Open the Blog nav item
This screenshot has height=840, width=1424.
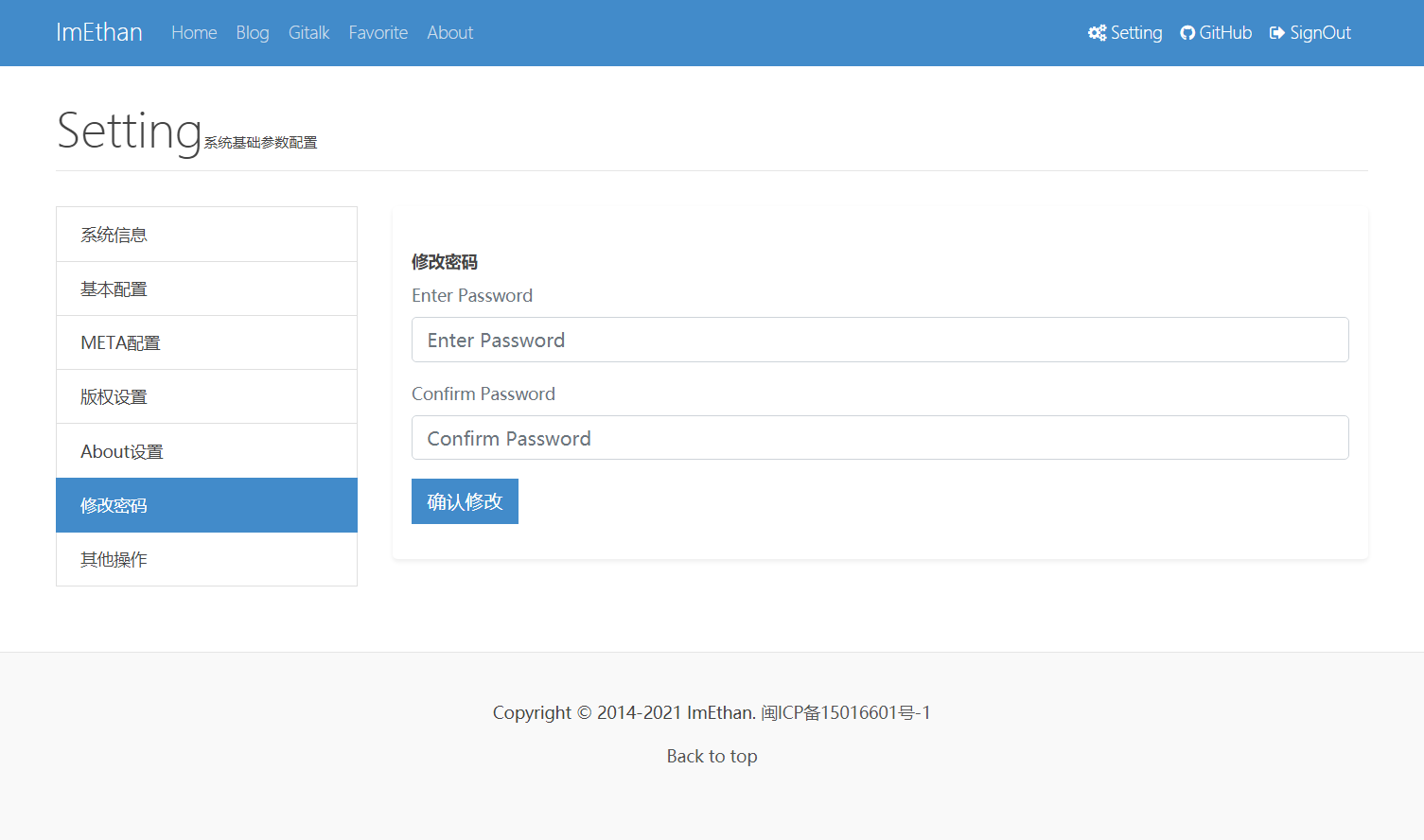253,33
